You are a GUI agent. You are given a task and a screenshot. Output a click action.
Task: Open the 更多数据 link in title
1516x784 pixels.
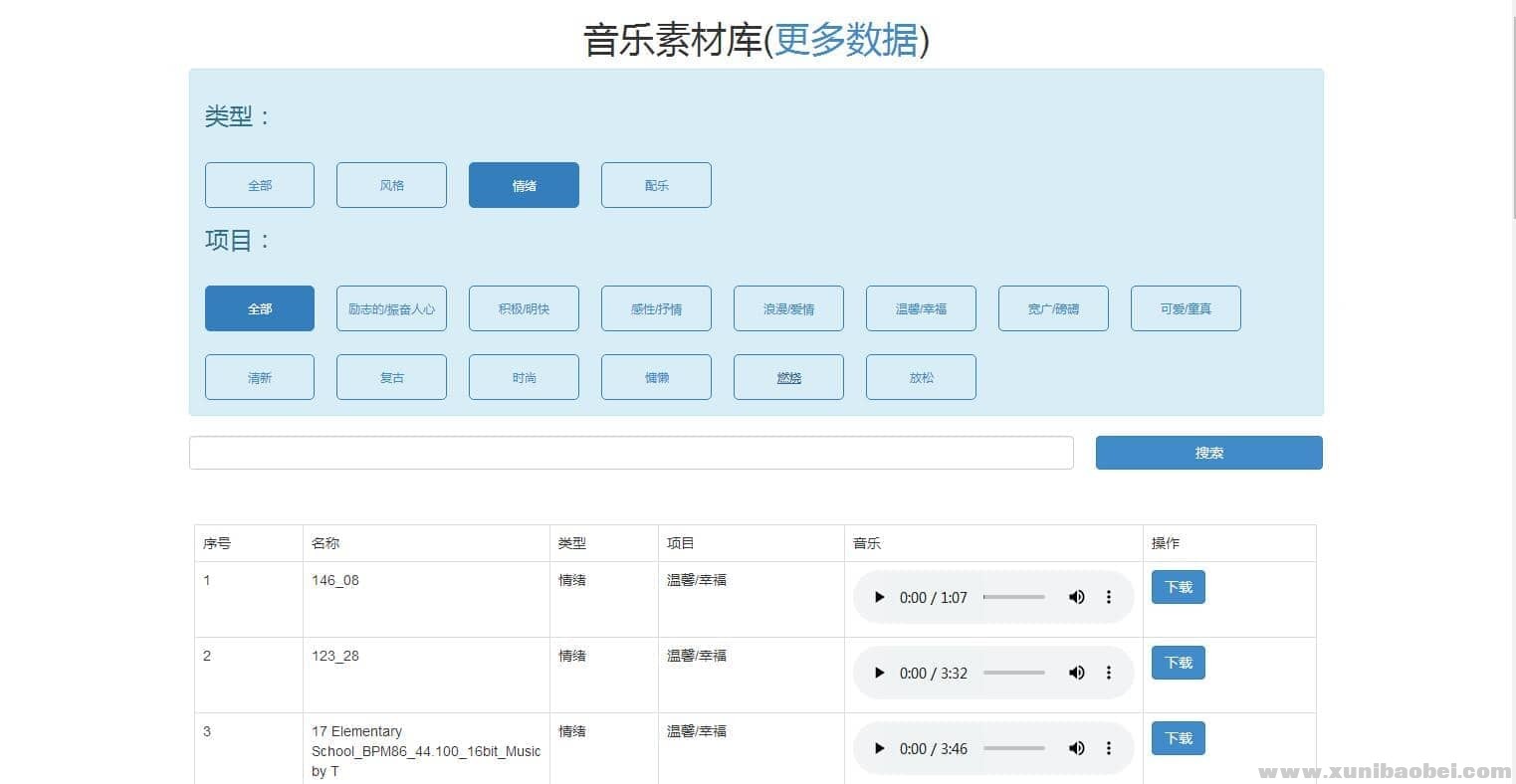pyautogui.click(x=846, y=41)
